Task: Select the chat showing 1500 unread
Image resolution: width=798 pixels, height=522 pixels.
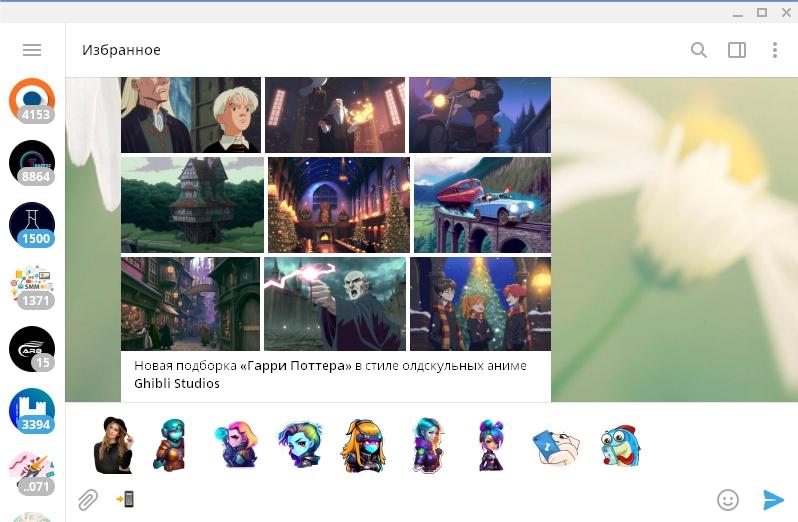Action: 32,224
